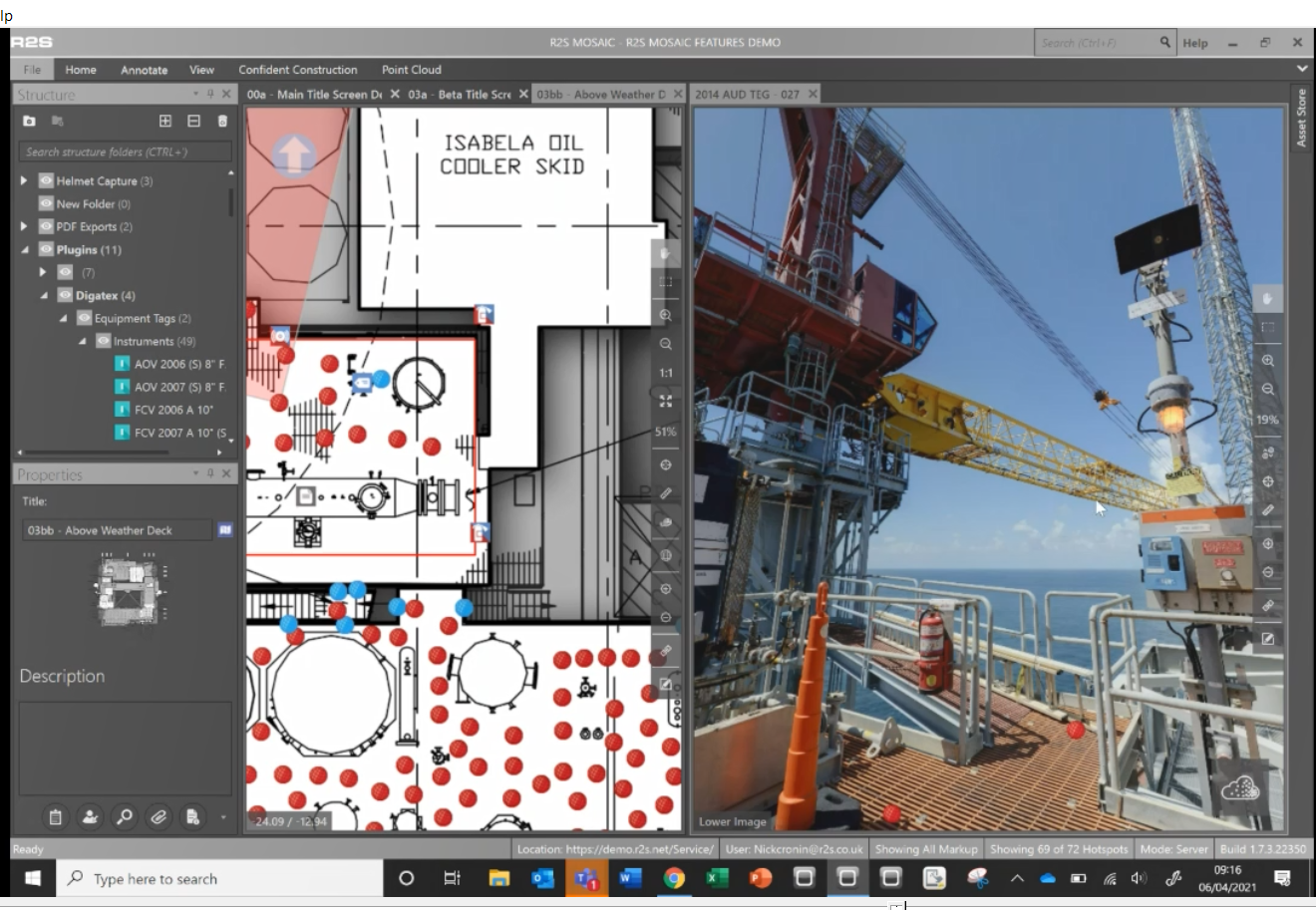
Task: Open the Structure panel options dropdown
Action: (x=195, y=94)
